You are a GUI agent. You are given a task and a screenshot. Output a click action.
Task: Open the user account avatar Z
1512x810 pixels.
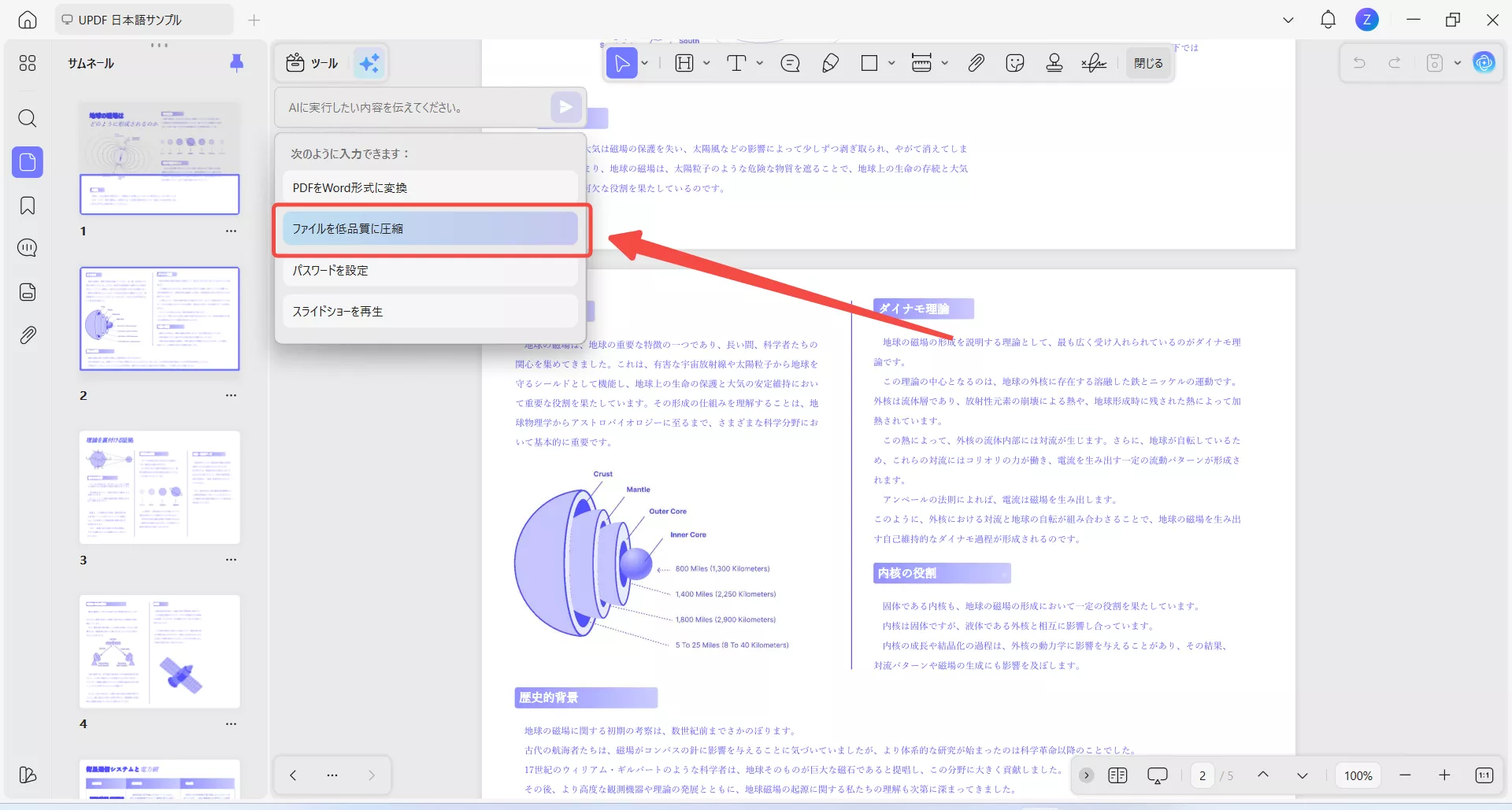coord(1367,20)
